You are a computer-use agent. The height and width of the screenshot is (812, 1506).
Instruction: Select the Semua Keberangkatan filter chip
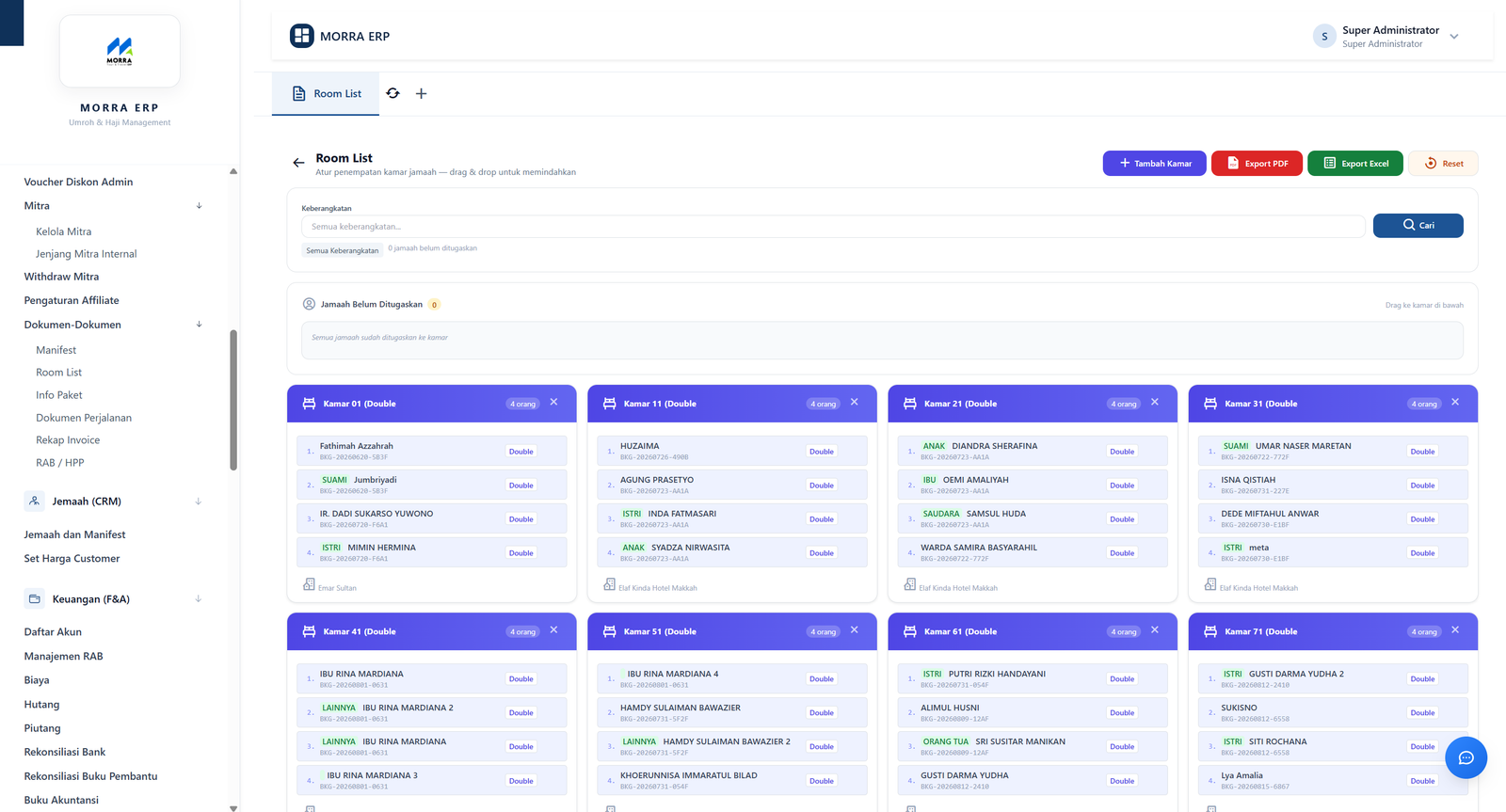[x=343, y=250]
